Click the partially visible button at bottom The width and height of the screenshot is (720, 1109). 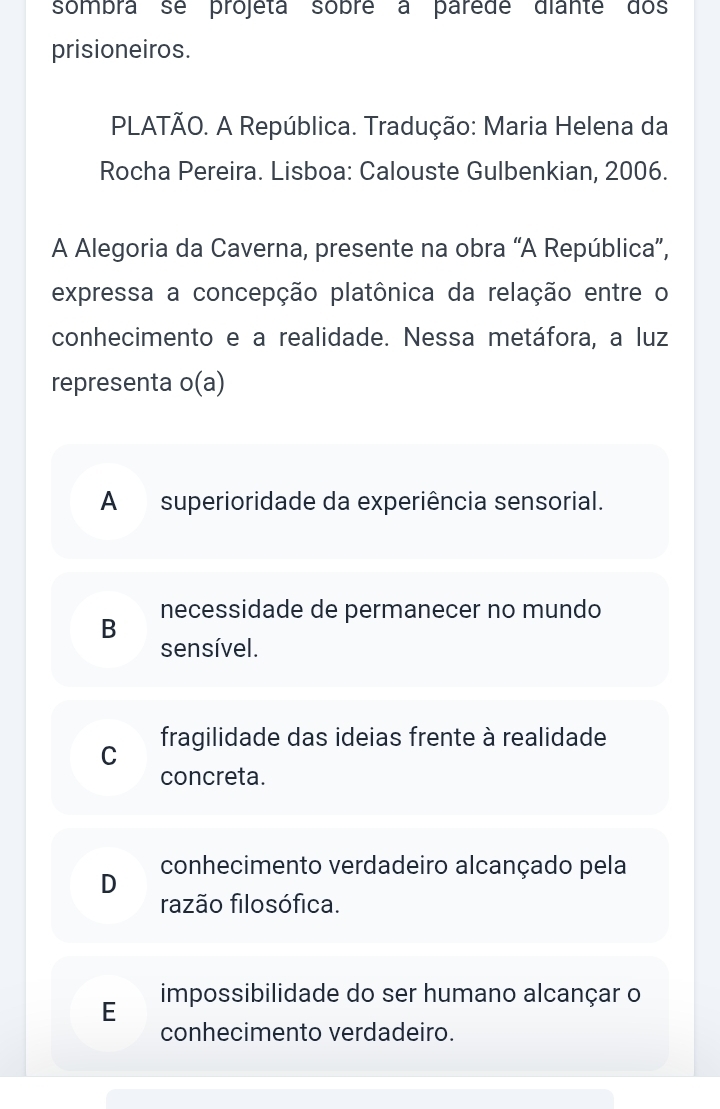[x=360, y=1099]
